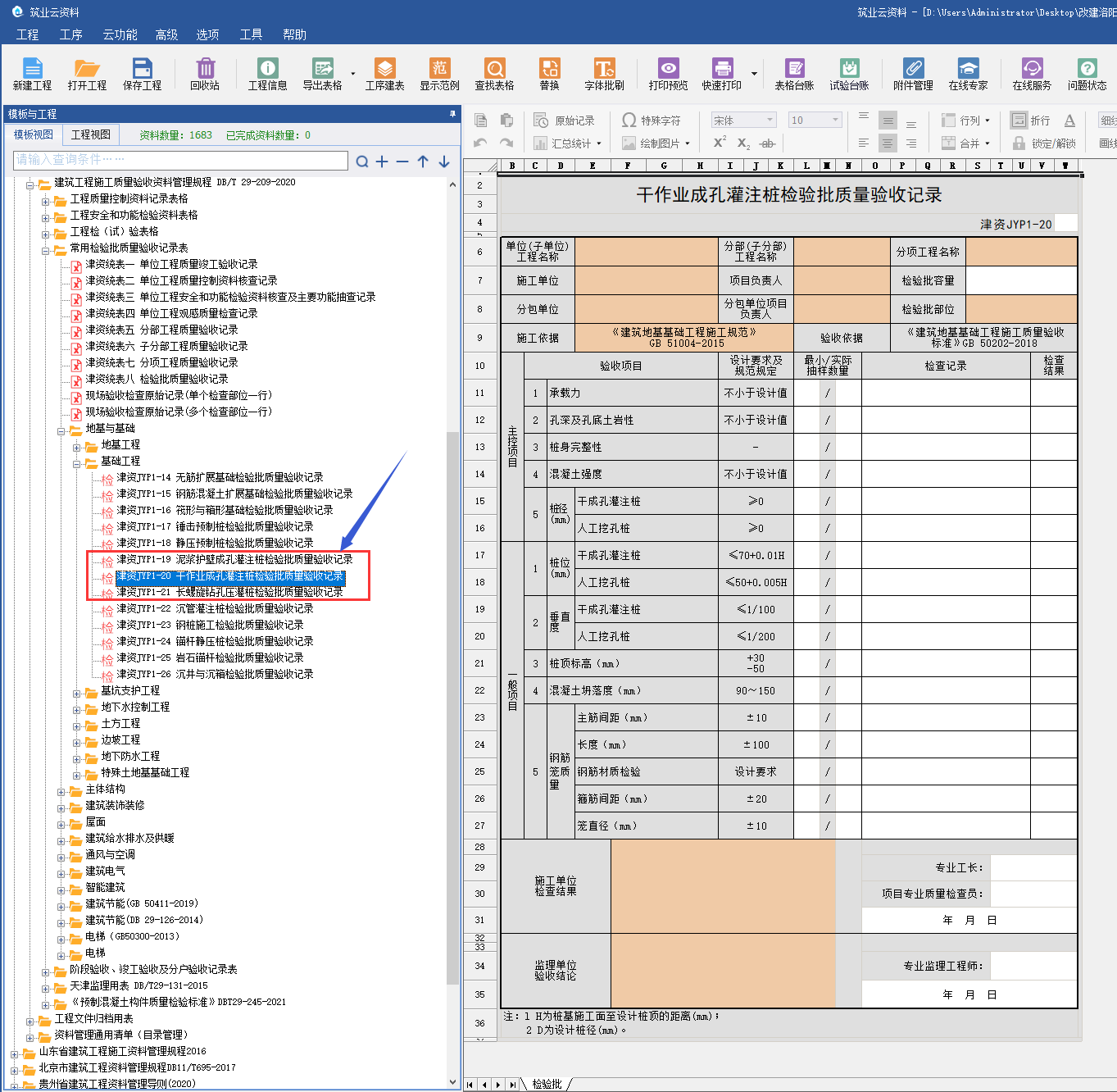Image resolution: width=1117 pixels, height=1092 pixels.
Task: Click the 在线专家 online expert icon
Action: pyautogui.click(x=968, y=74)
